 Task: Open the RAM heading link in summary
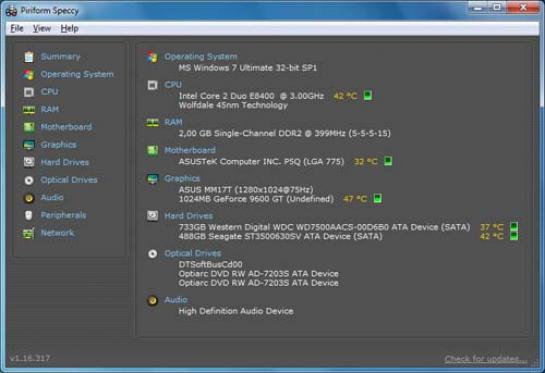(173, 122)
